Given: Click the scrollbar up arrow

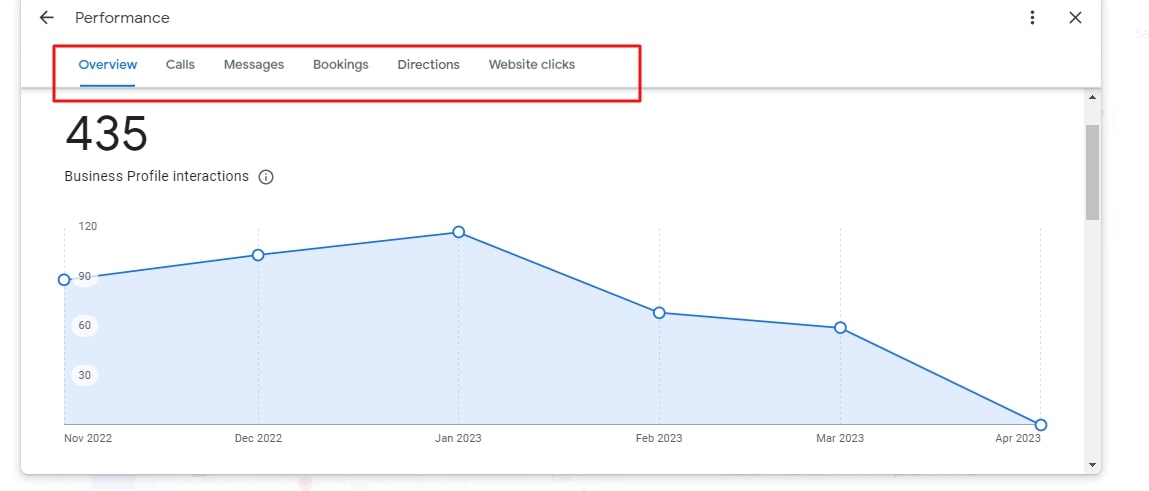Looking at the screenshot, I should tap(1092, 97).
